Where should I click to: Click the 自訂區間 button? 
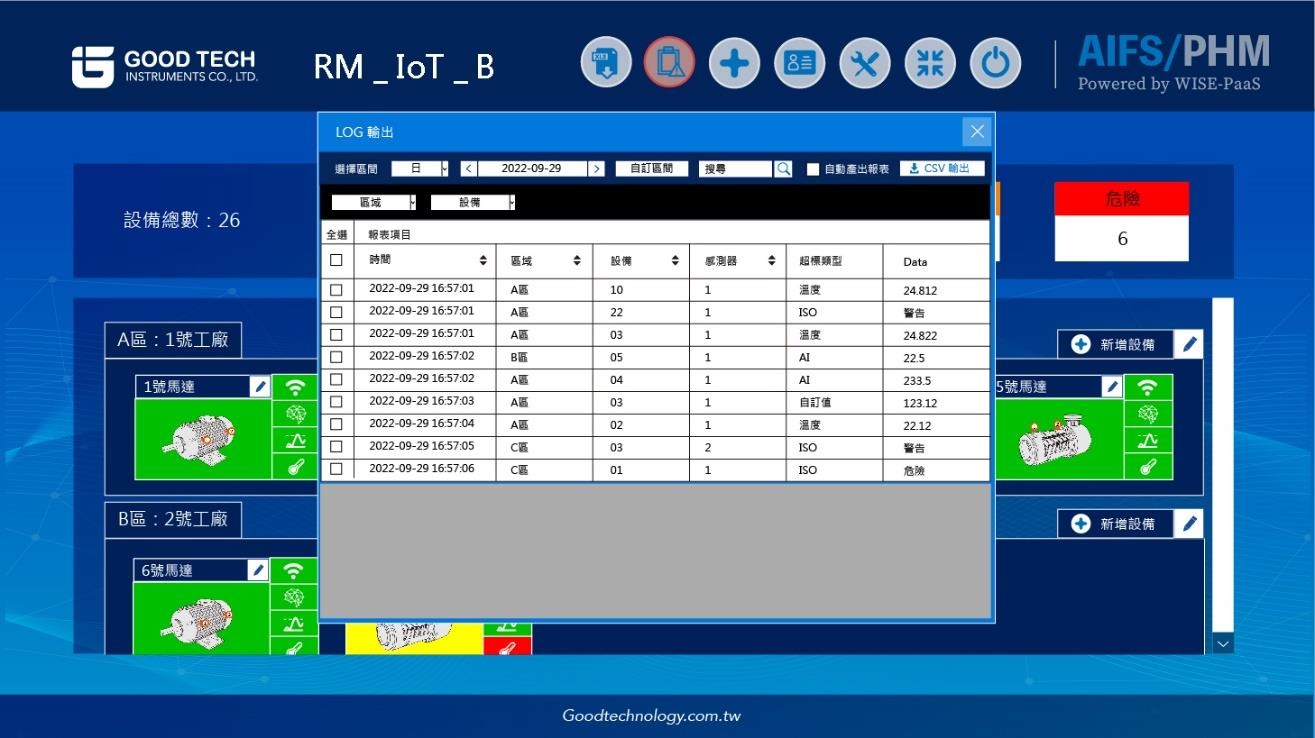tap(651, 169)
